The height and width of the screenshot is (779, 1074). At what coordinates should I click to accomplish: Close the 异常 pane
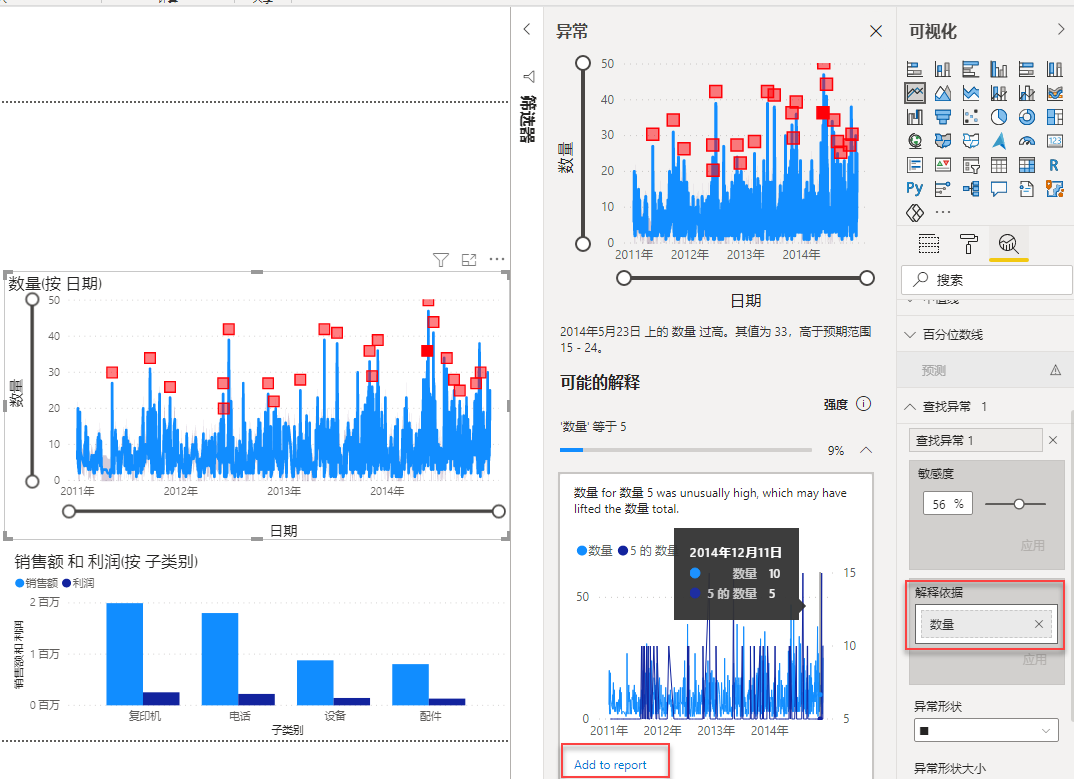(x=875, y=31)
